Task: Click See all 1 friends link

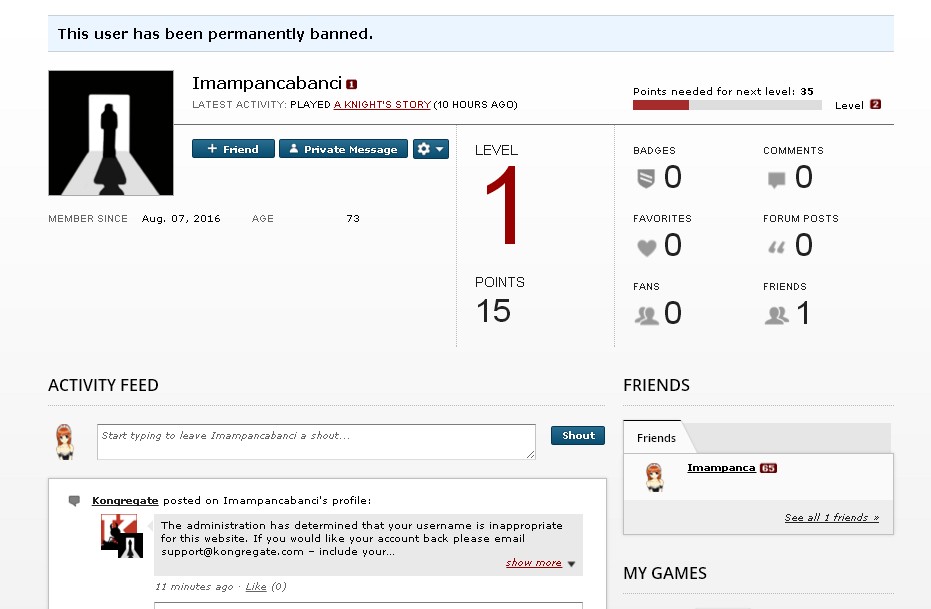Action: pyautogui.click(x=831, y=518)
